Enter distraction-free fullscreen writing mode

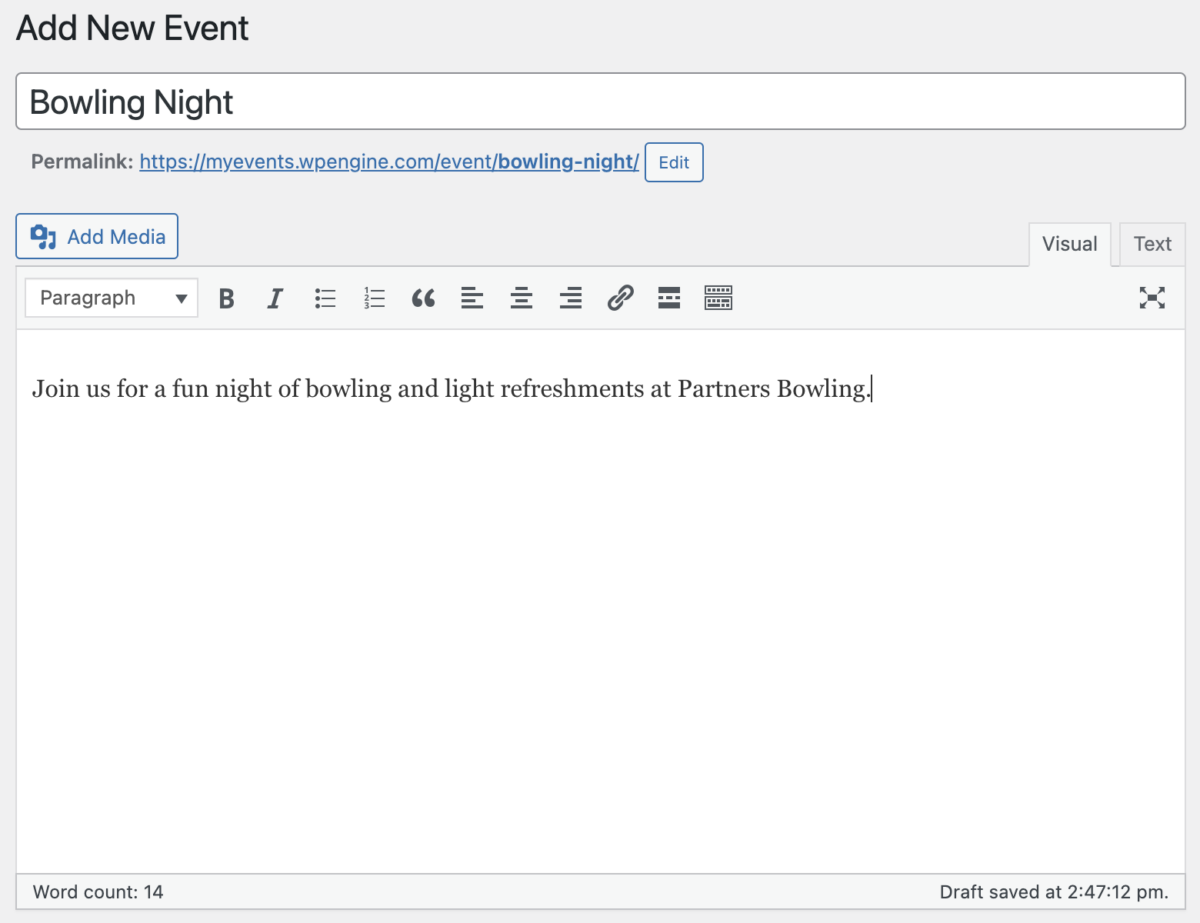tap(1152, 298)
